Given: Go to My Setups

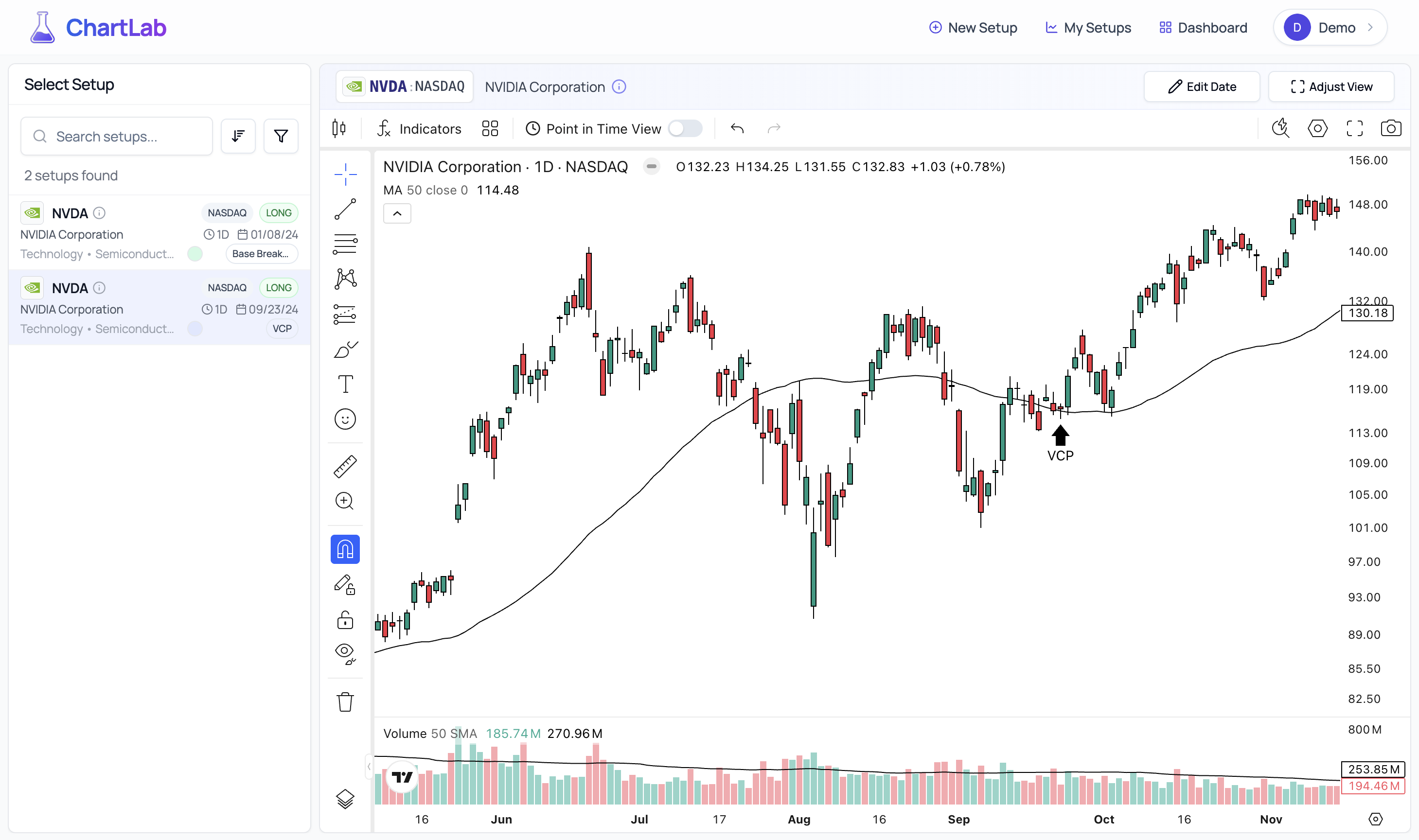Looking at the screenshot, I should [1088, 28].
